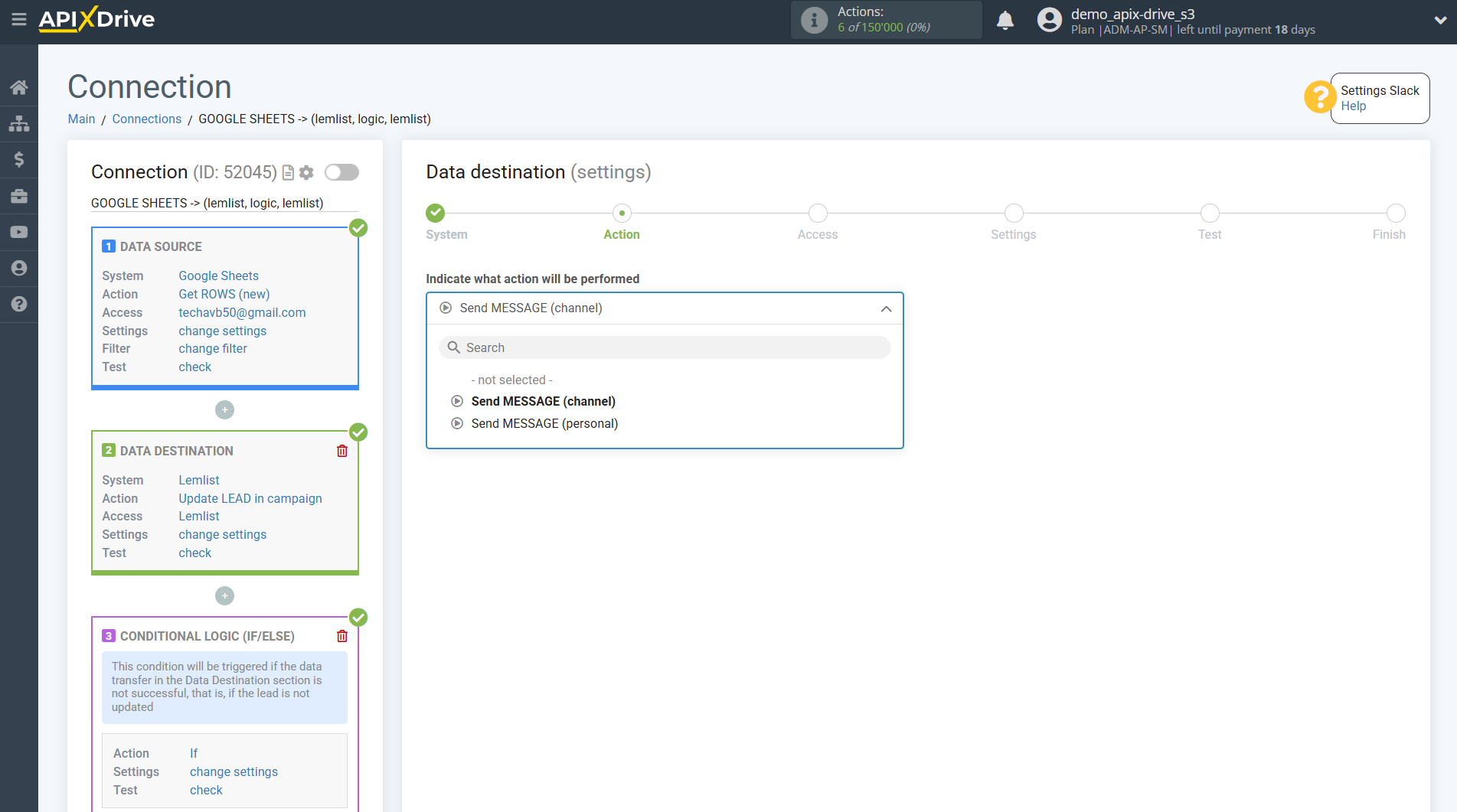The width and height of the screenshot is (1457, 812).
Task: Click the actions info icon
Action: [814, 20]
